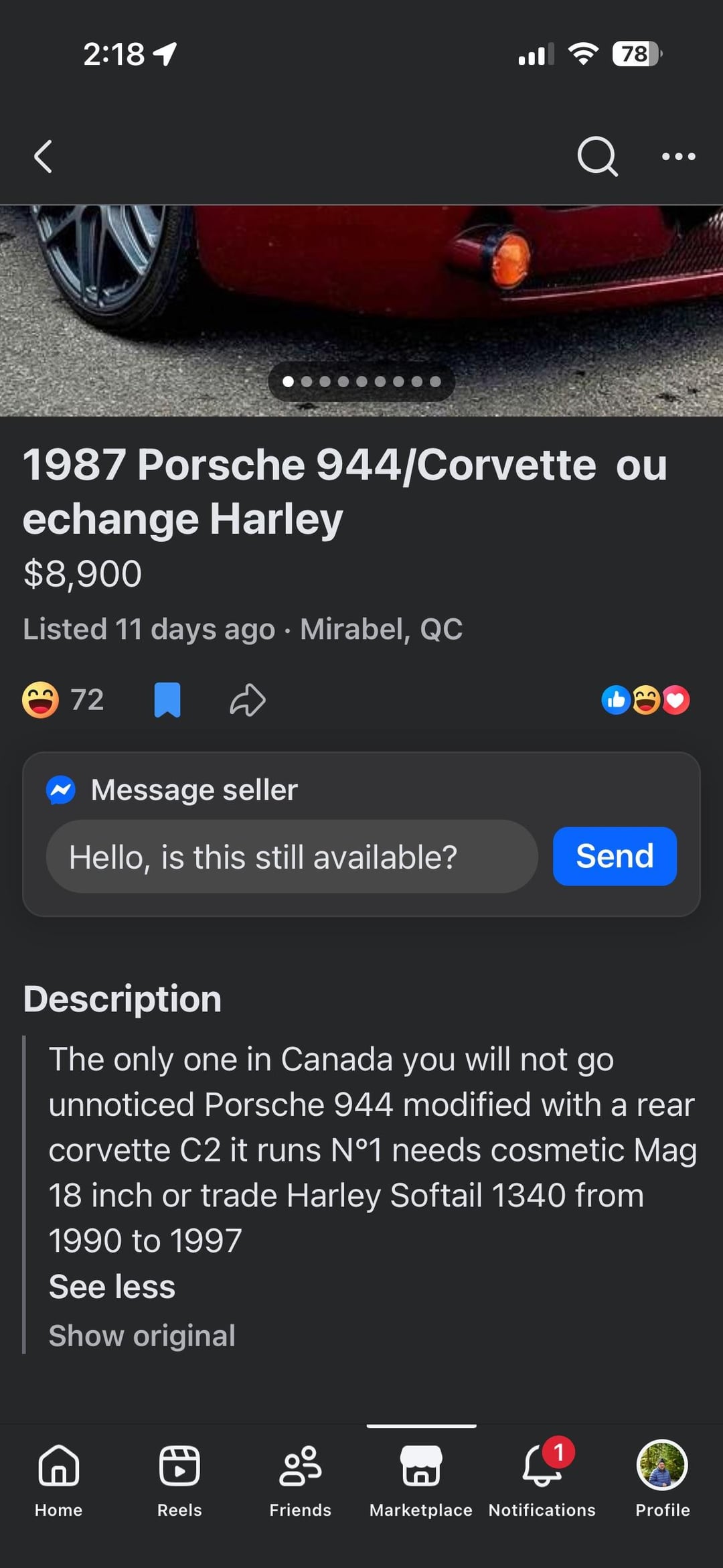Screen dimensions: 723x1568
Task: Tap Show original to toggle translation
Action: pos(142,1336)
